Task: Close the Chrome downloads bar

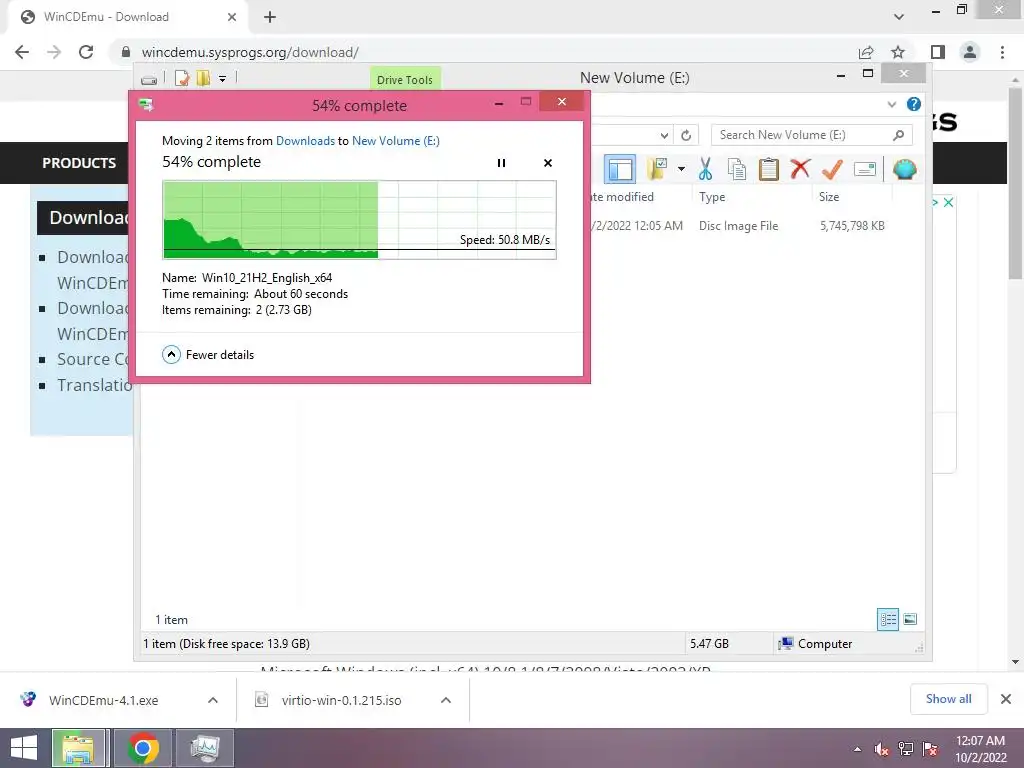Action: click(1006, 699)
